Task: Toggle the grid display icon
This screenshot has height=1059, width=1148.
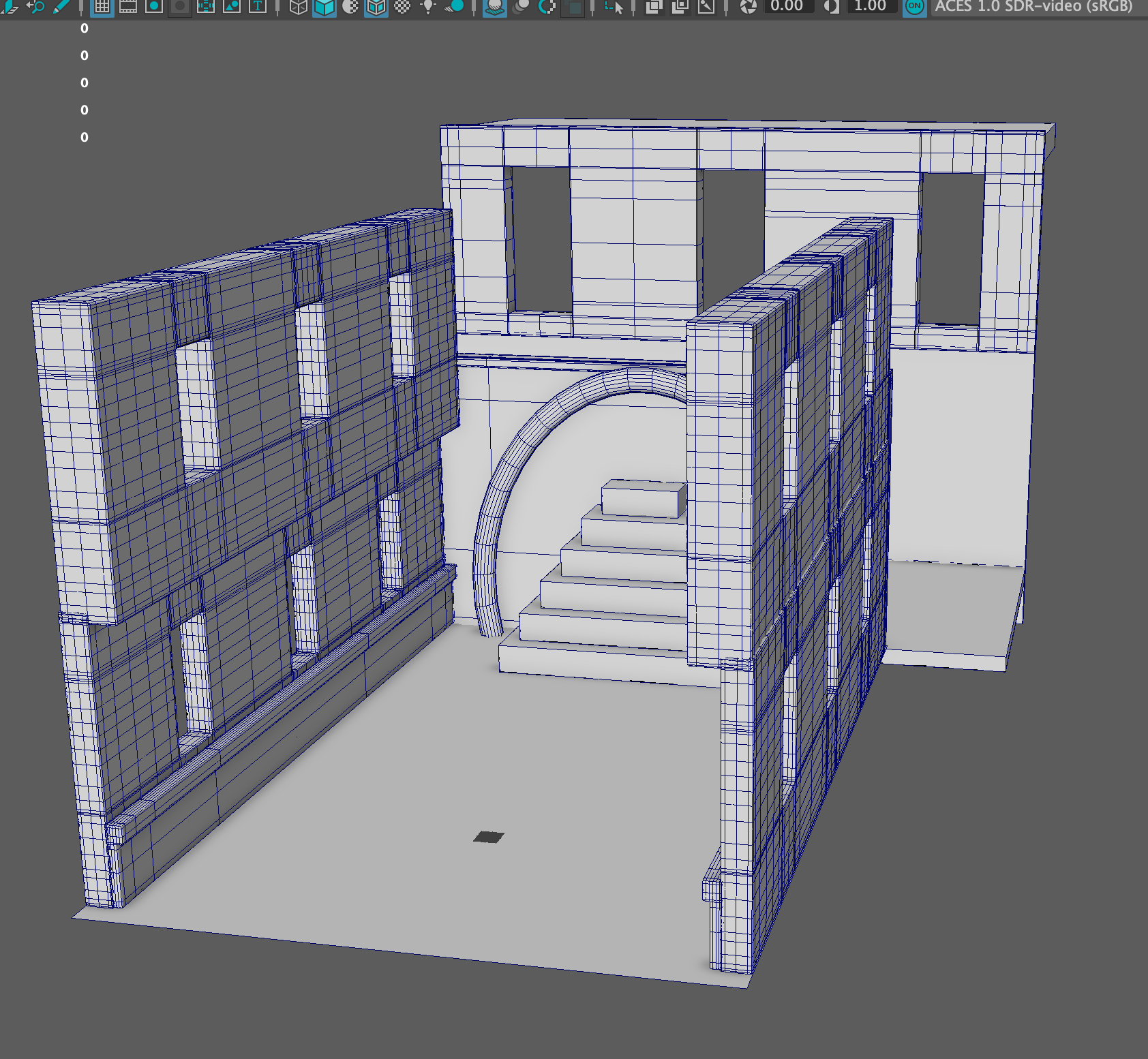Action: tap(104, 9)
